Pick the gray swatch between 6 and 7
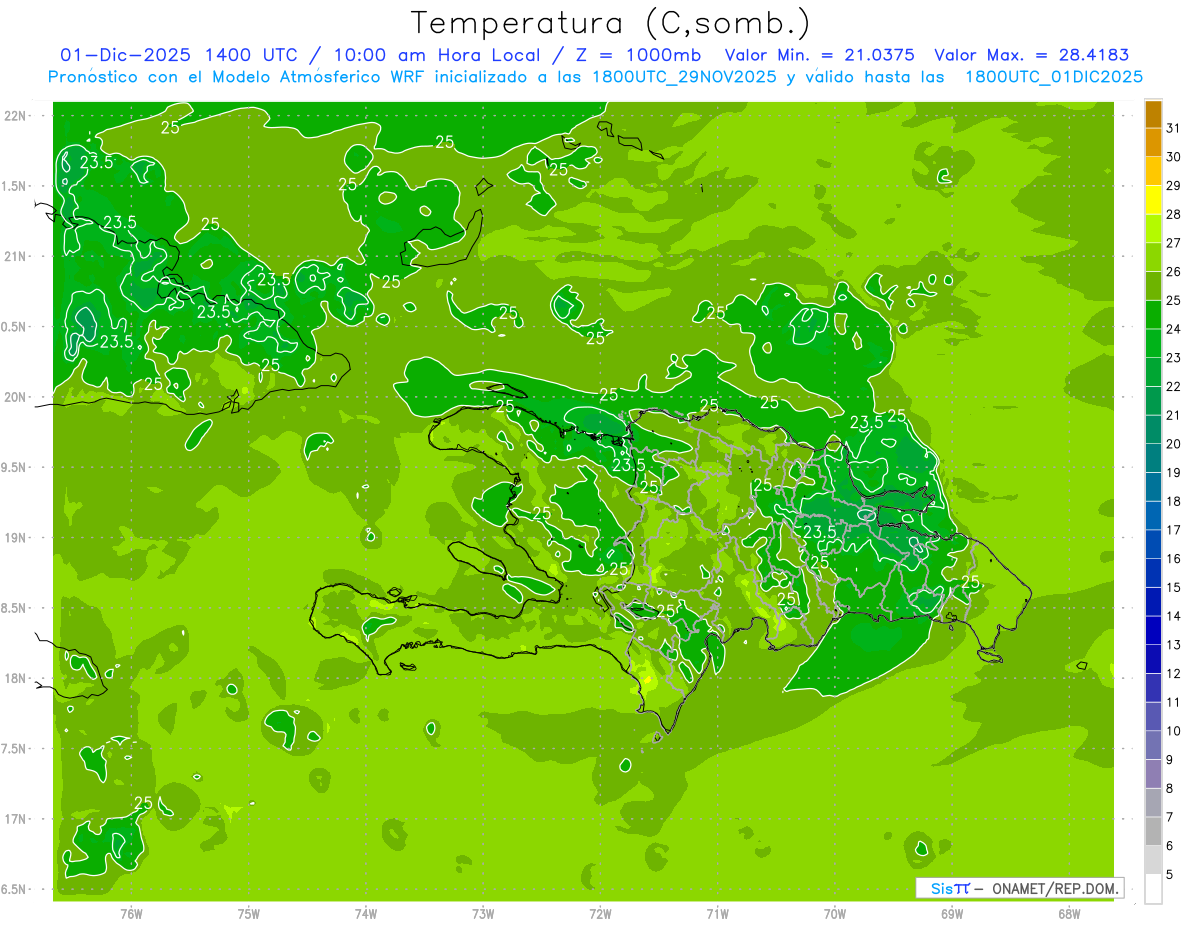 pos(1153,831)
